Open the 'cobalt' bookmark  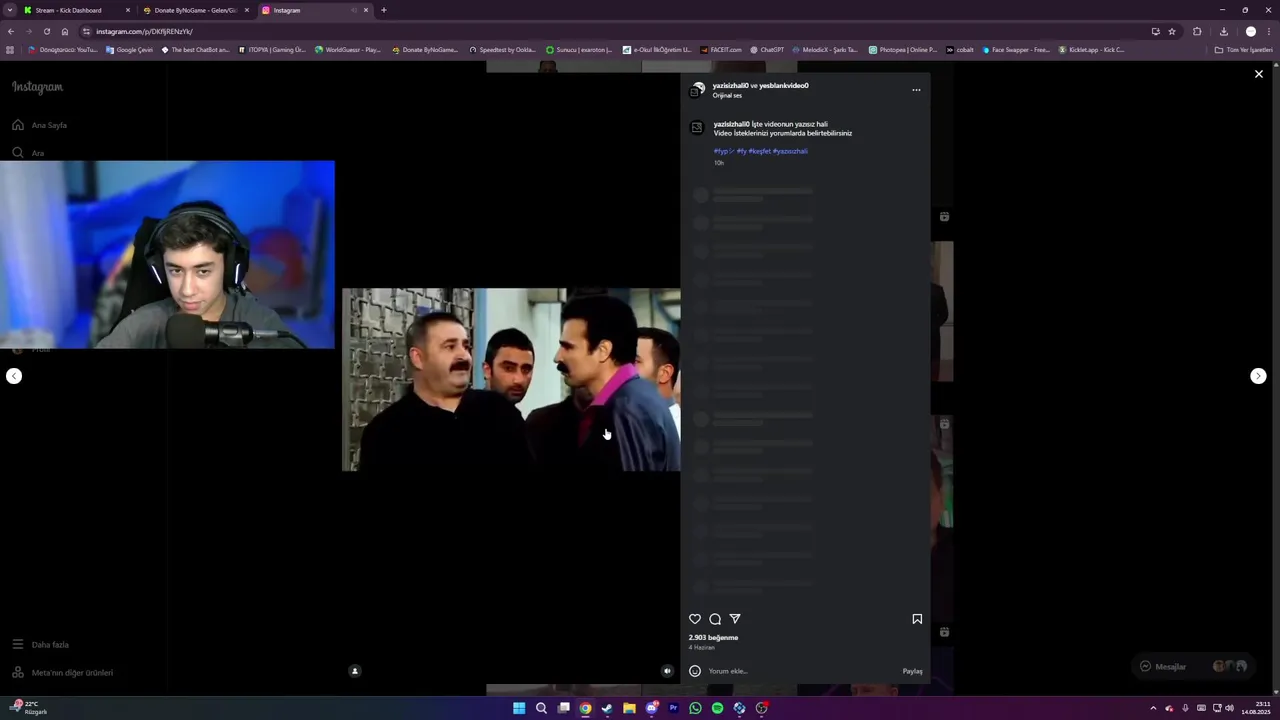[959, 49]
